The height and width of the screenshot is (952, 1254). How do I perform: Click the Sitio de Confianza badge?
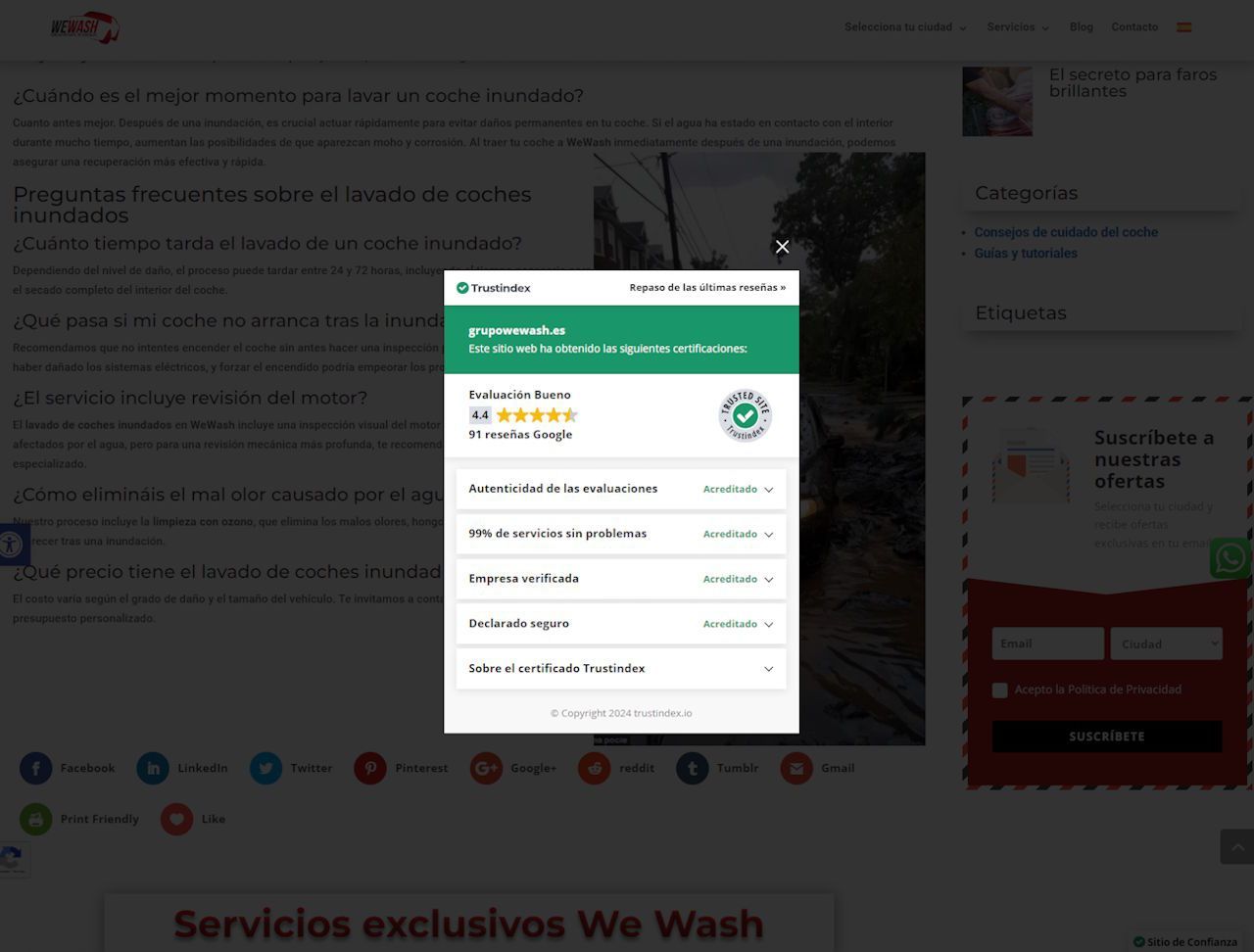pos(1185,942)
